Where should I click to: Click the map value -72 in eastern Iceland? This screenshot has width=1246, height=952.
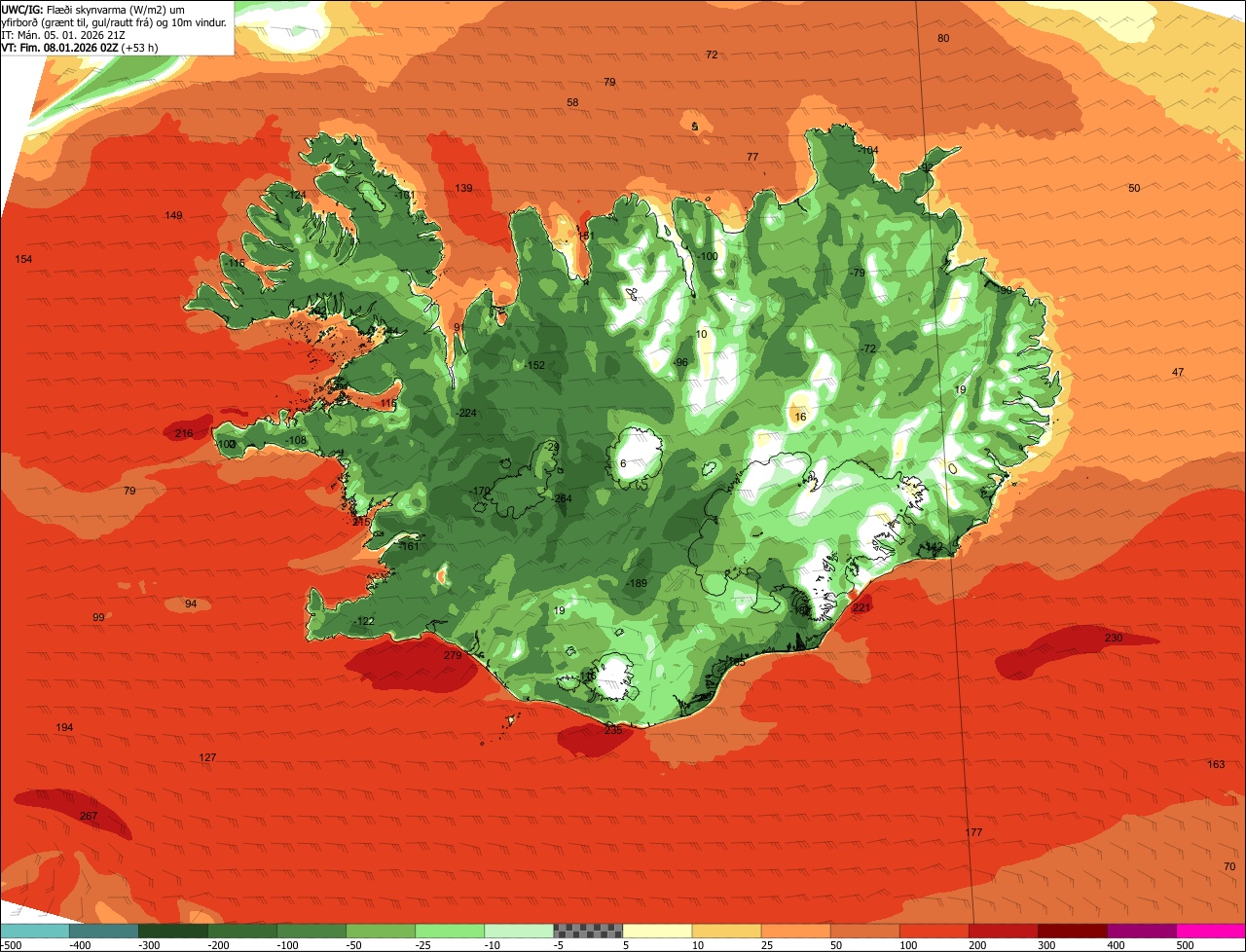coord(868,348)
